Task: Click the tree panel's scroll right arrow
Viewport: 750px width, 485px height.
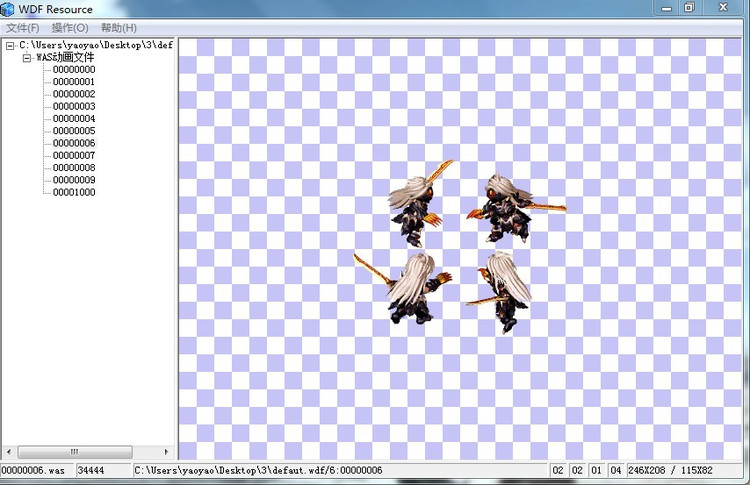Action: pos(166,452)
